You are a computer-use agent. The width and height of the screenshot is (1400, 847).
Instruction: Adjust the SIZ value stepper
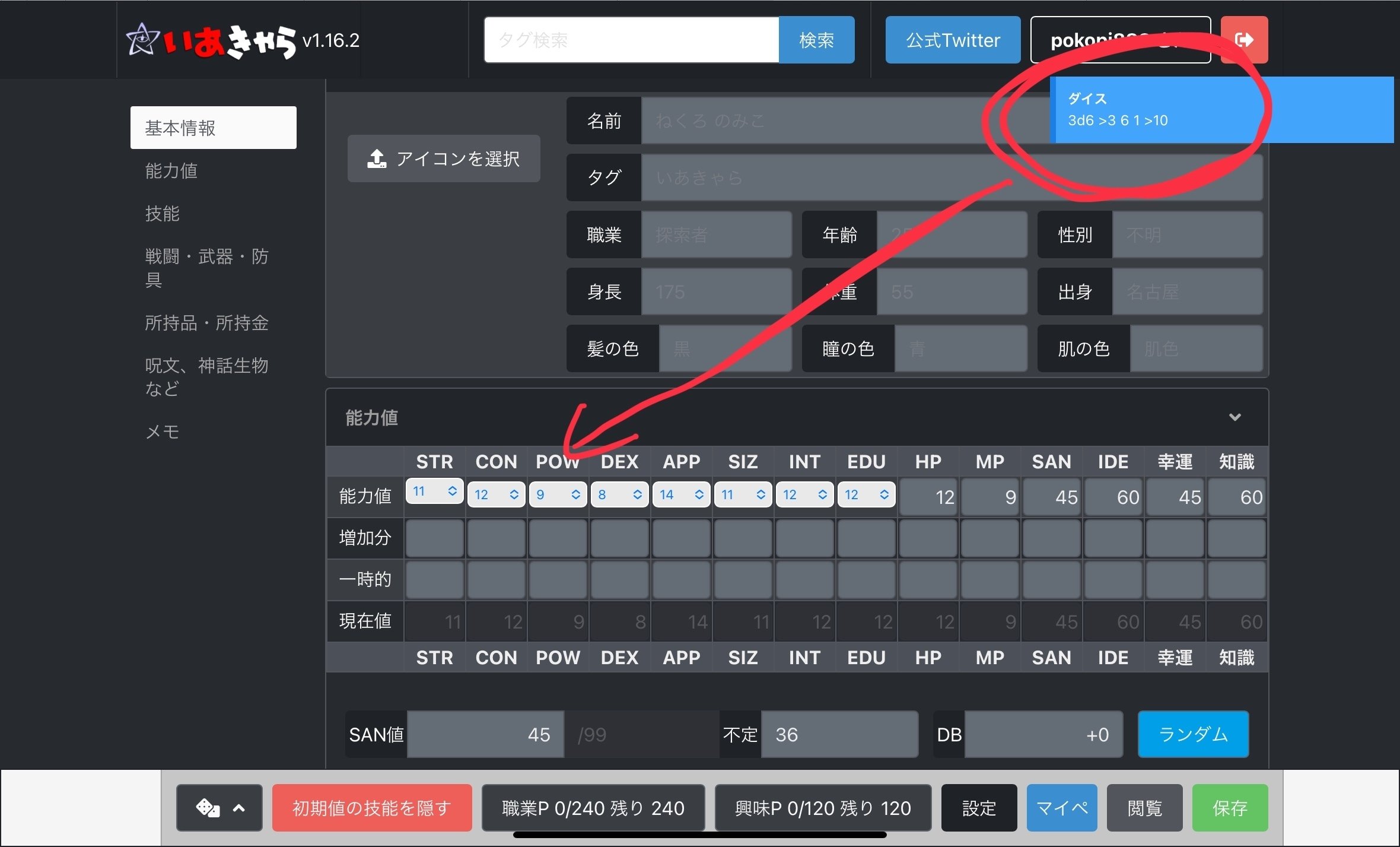point(743,494)
